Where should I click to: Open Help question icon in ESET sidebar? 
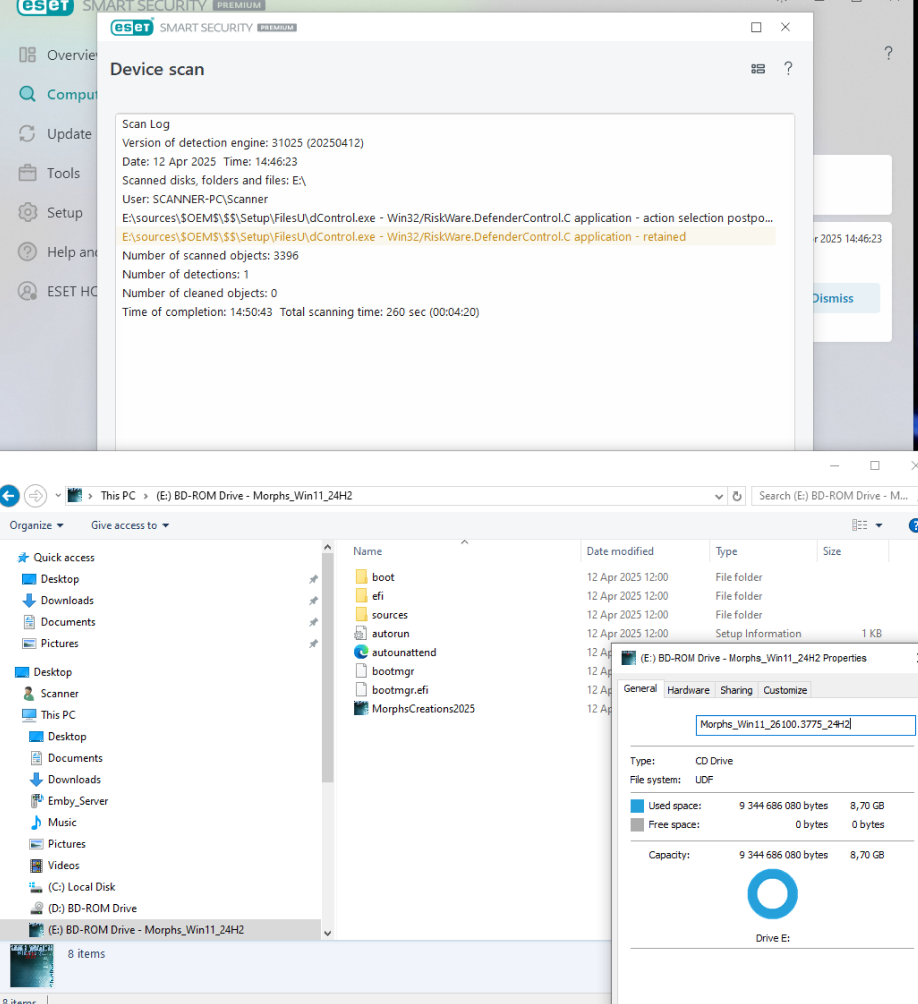27,252
